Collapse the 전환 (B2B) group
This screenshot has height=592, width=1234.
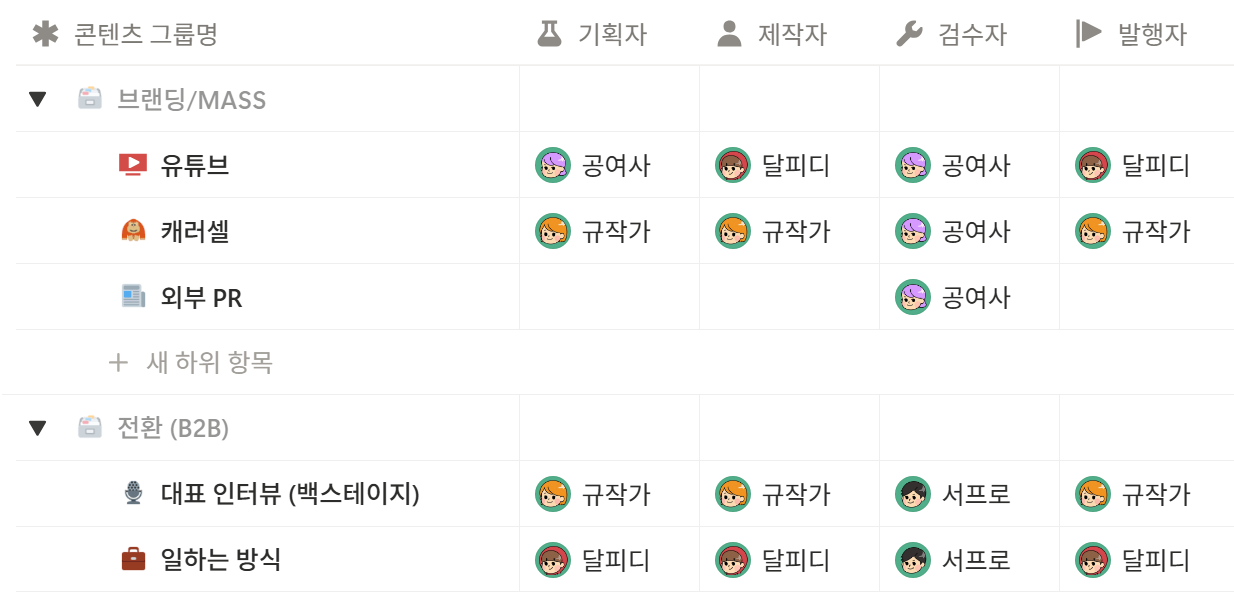click(37, 428)
